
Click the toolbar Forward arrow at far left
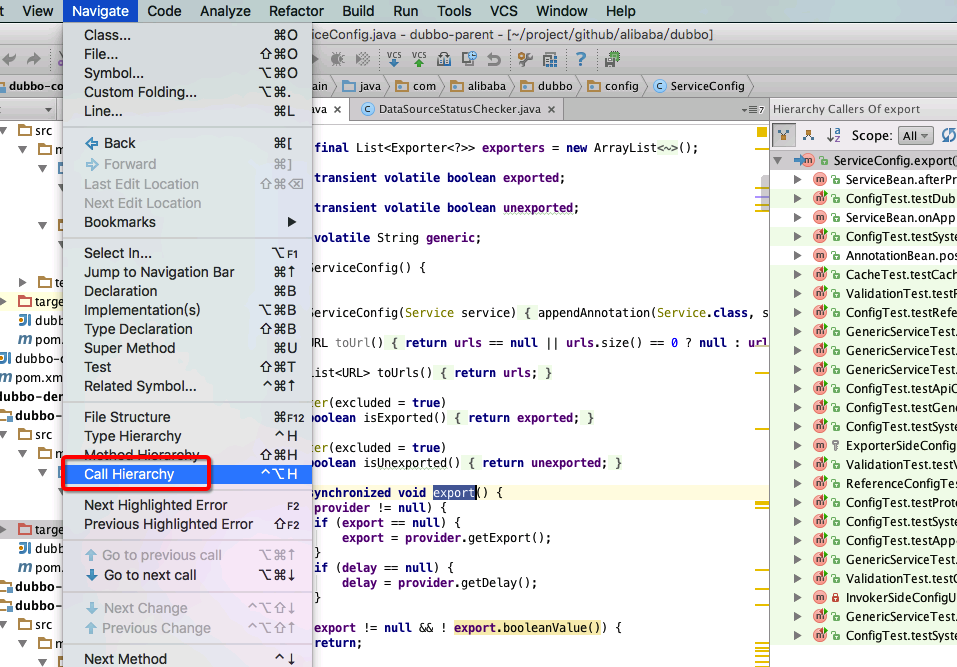click(x=34, y=59)
